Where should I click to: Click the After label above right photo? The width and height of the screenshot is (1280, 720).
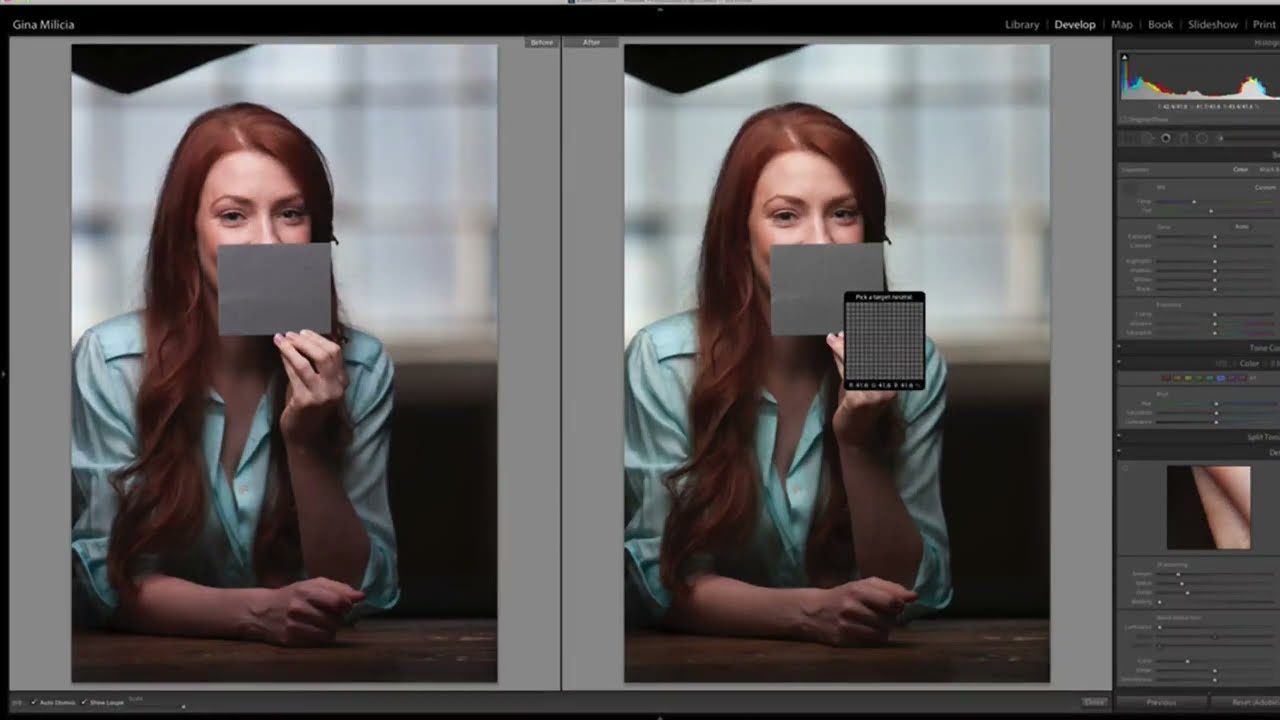click(x=591, y=42)
